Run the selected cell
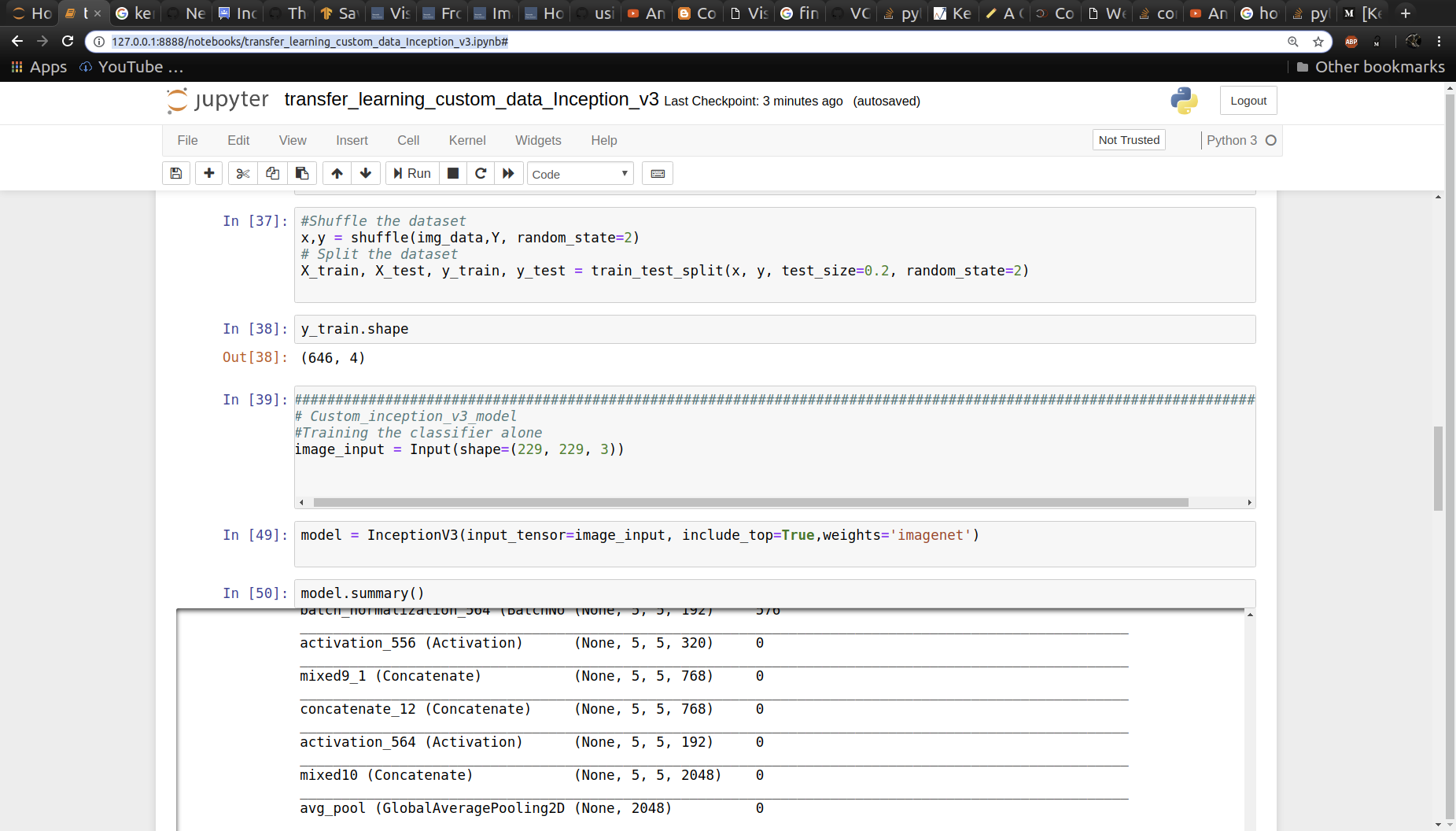Viewport: 1456px width, 831px height. 411,173
